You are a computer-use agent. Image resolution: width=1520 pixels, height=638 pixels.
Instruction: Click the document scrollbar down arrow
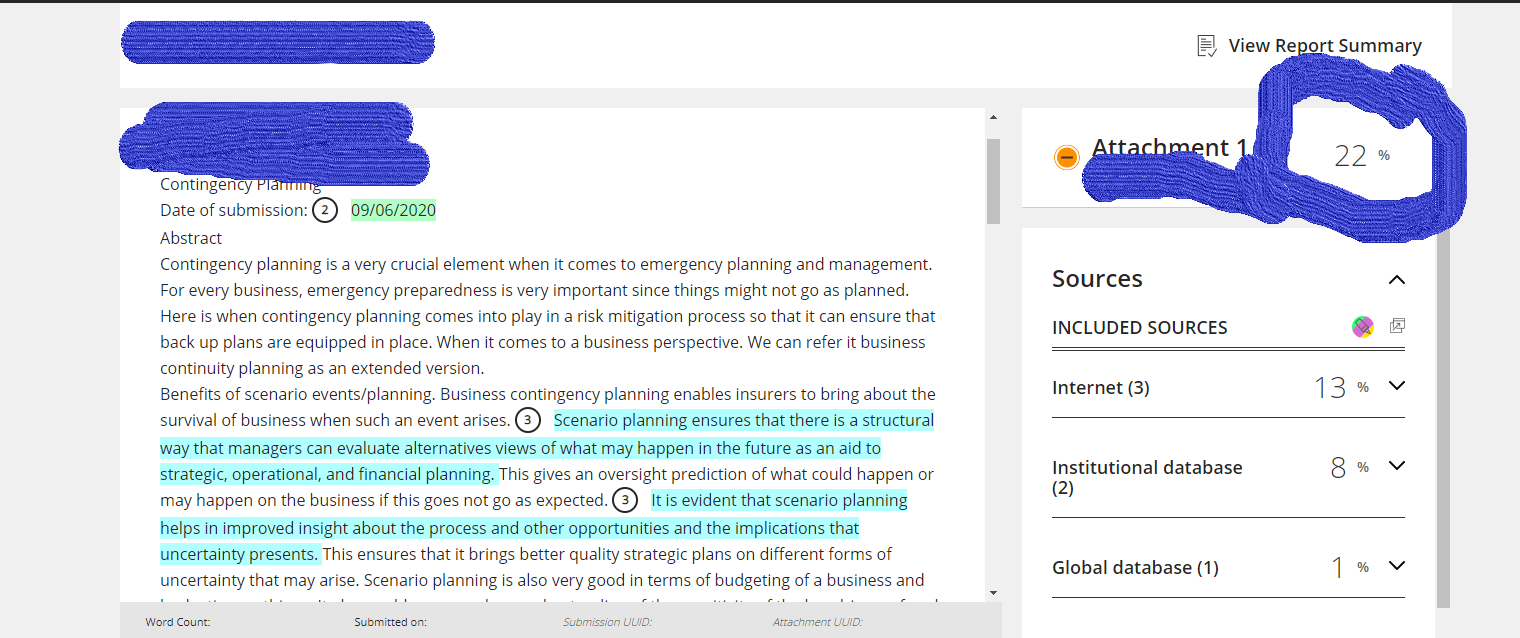(993, 593)
